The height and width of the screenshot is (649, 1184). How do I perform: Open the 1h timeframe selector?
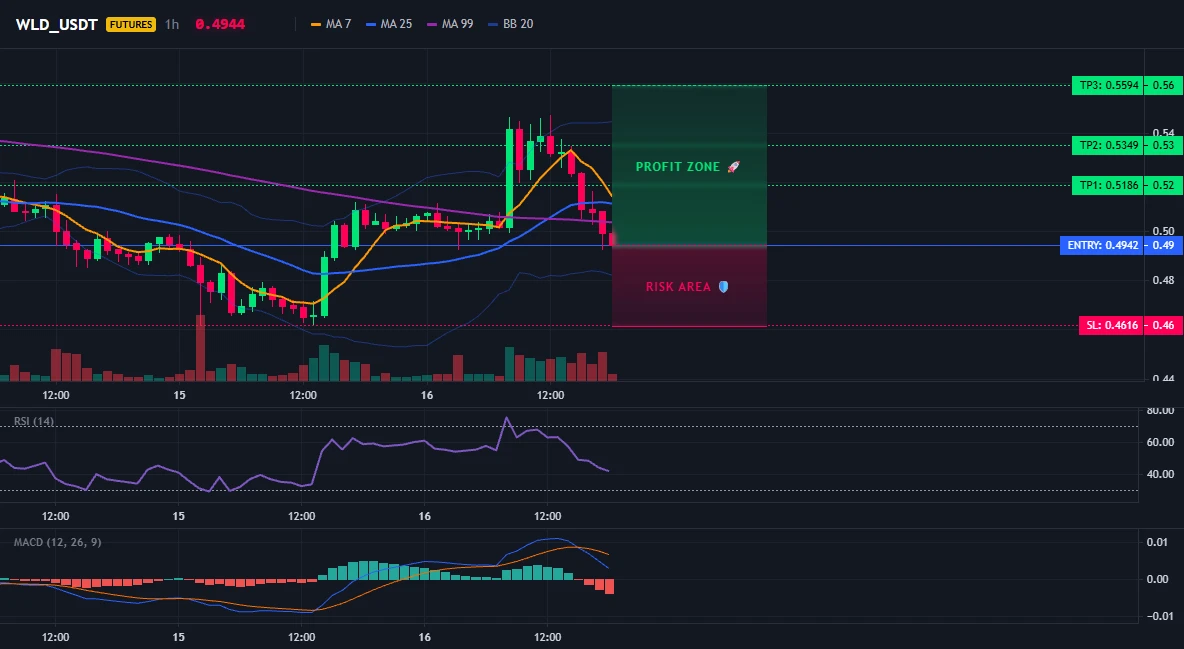[172, 24]
